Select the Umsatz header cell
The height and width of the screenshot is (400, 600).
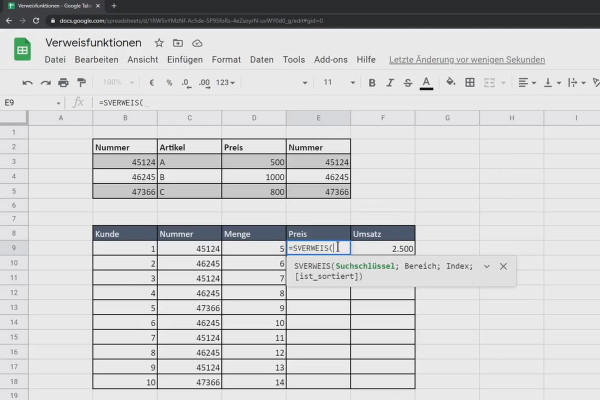[x=383, y=233]
